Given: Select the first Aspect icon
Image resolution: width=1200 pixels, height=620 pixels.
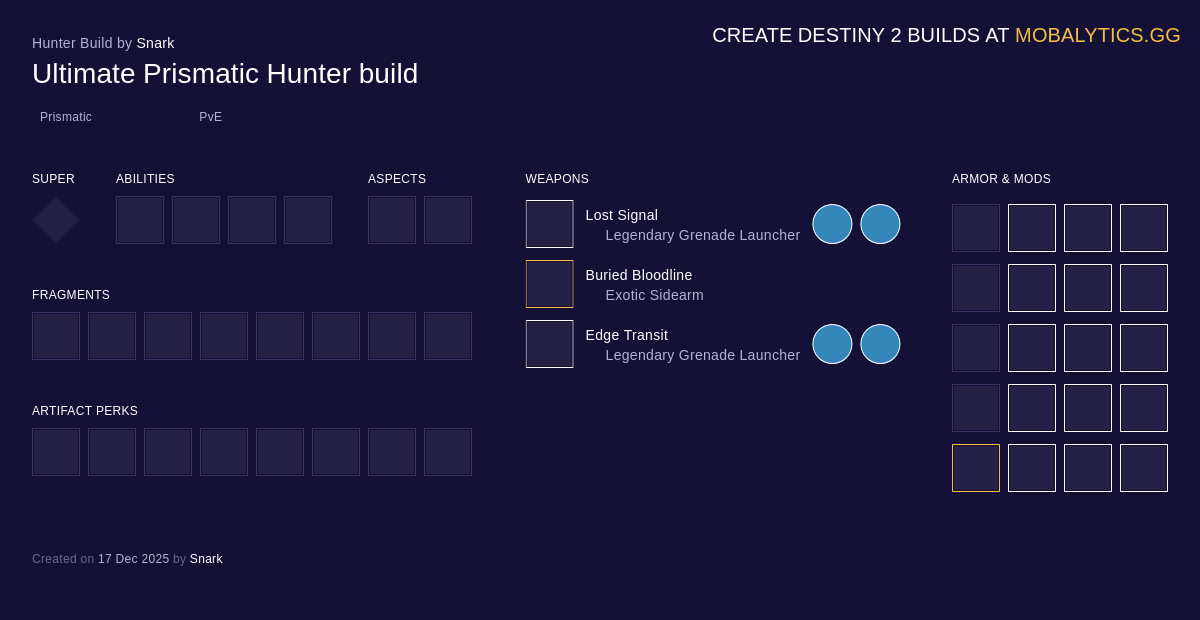Looking at the screenshot, I should pyautogui.click(x=392, y=220).
